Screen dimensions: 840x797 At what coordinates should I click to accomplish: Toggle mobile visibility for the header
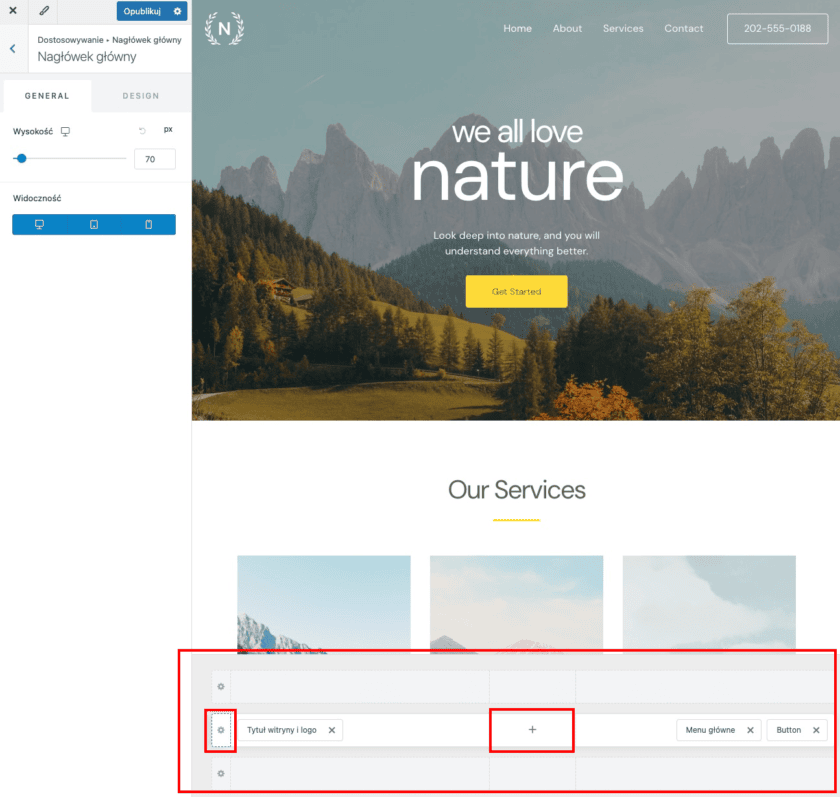(148, 224)
